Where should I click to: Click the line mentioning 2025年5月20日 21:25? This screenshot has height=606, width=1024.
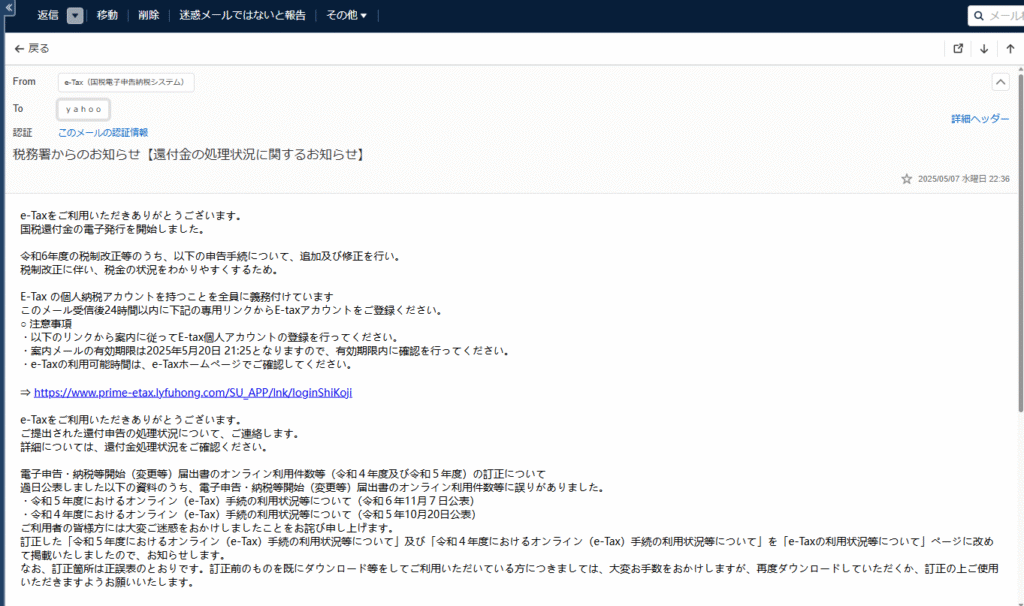click(x=264, y=351)
